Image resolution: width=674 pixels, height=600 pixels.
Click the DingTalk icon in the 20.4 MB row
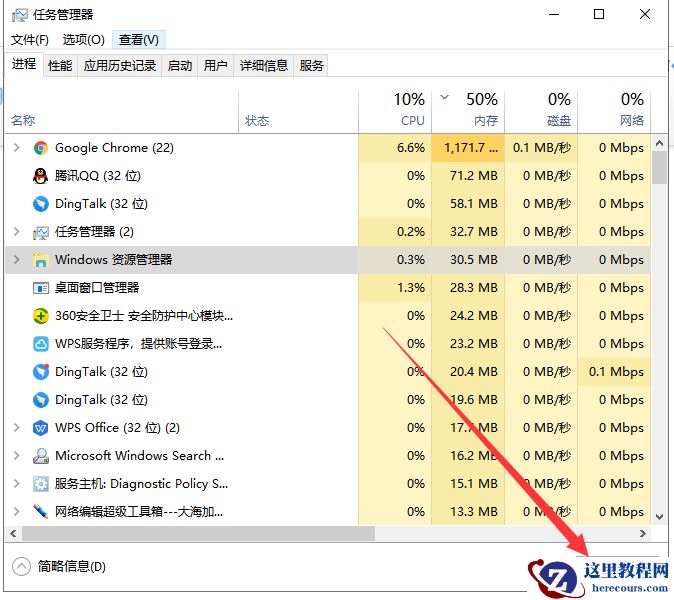41,372
